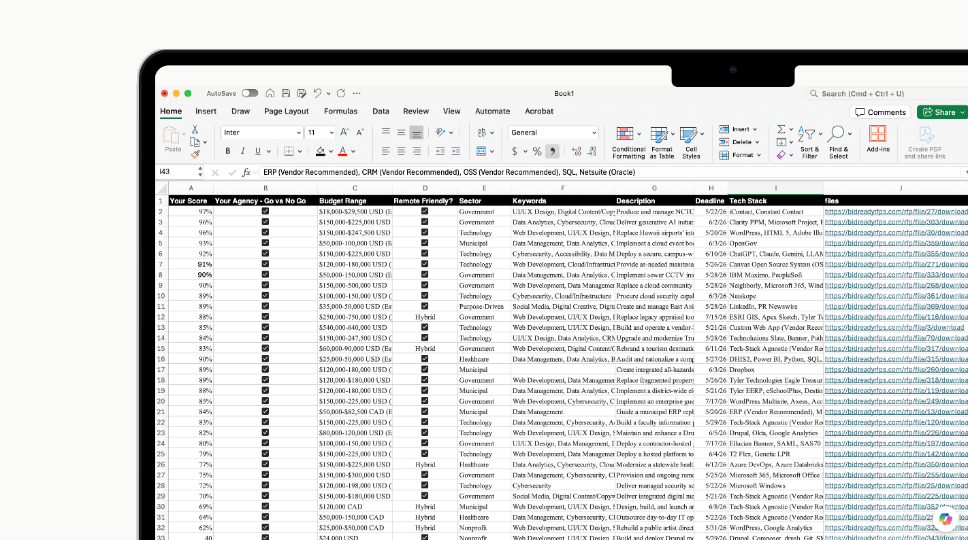Toggle Remote Friendly checkbox in row 20
The width and height of the screenshot is (968, 540).
pyautogui.click(x=425, y=401)
